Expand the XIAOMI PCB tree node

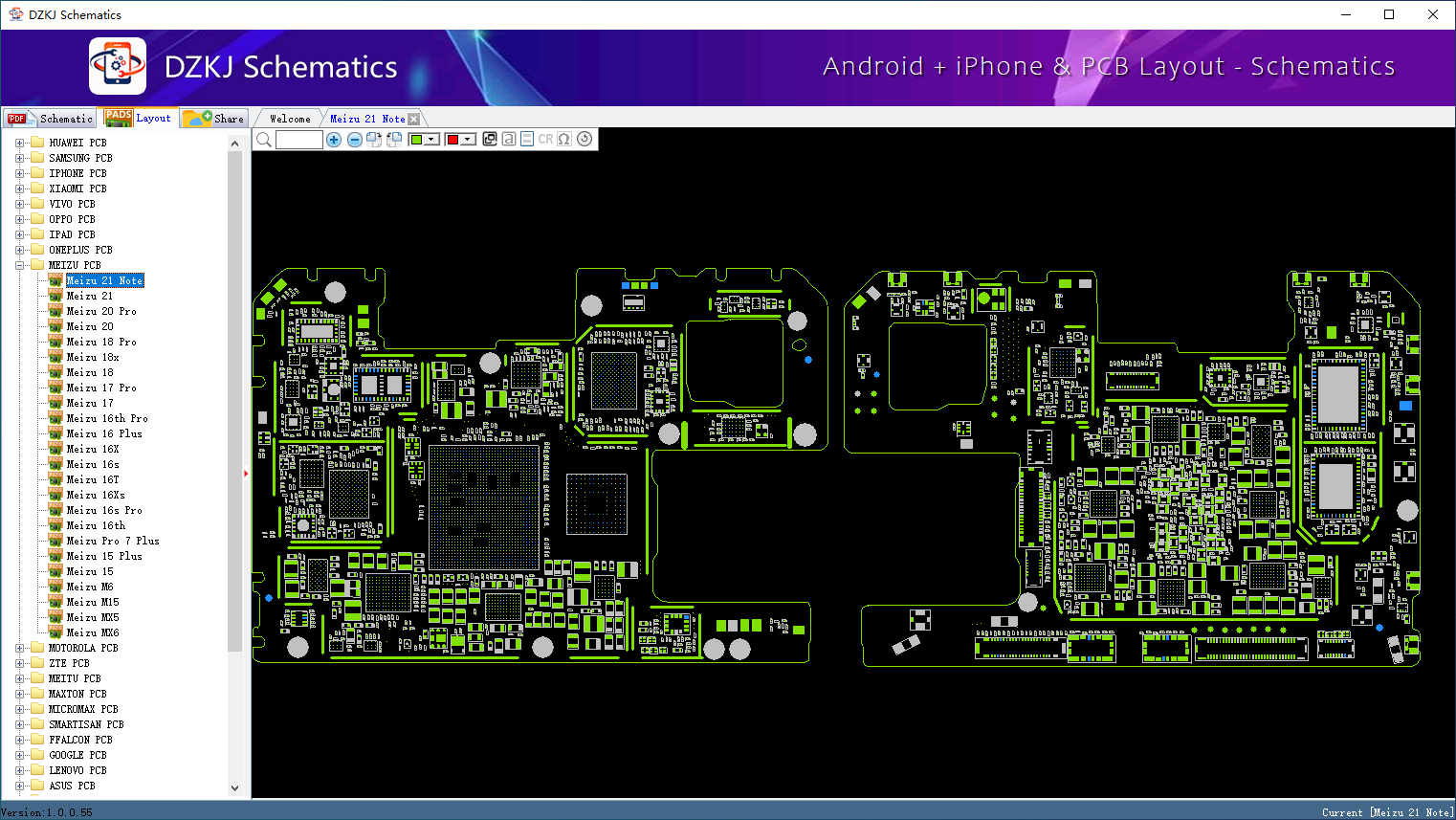click(x=19, y=188)
